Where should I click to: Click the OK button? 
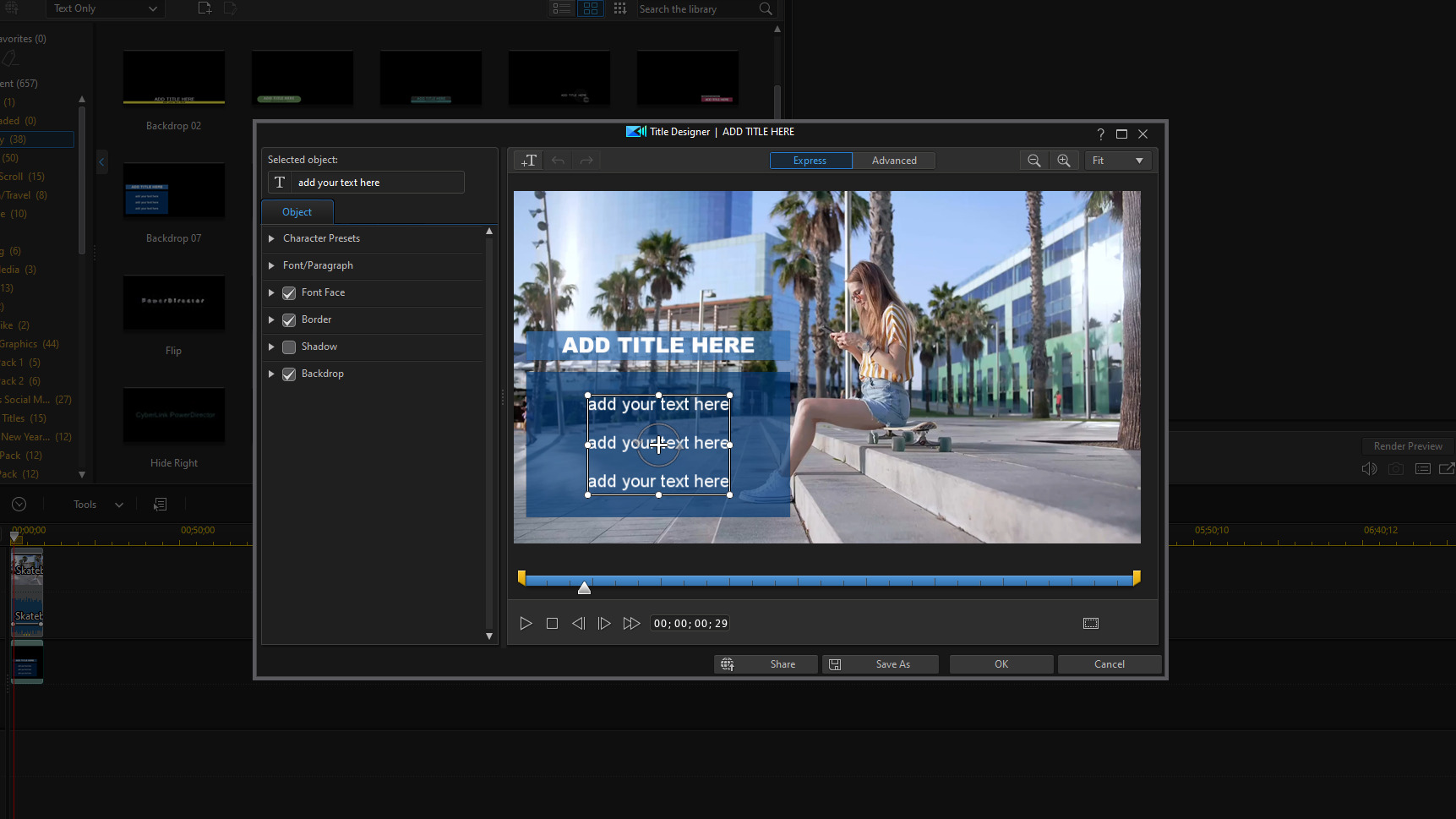coord(1001,664)
